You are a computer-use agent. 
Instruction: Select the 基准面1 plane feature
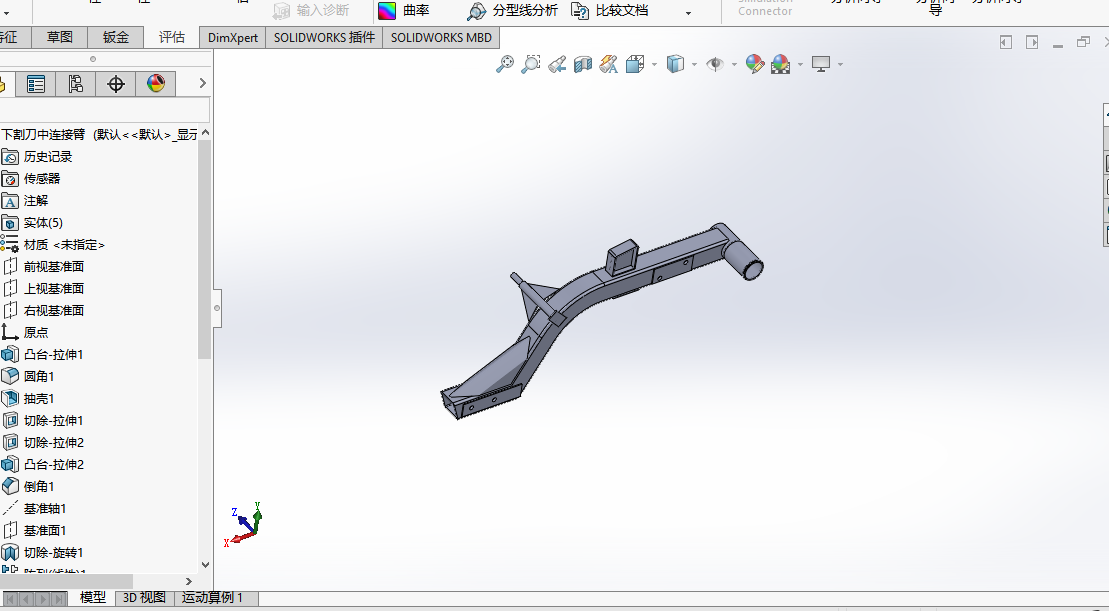(x=45, y=530)
